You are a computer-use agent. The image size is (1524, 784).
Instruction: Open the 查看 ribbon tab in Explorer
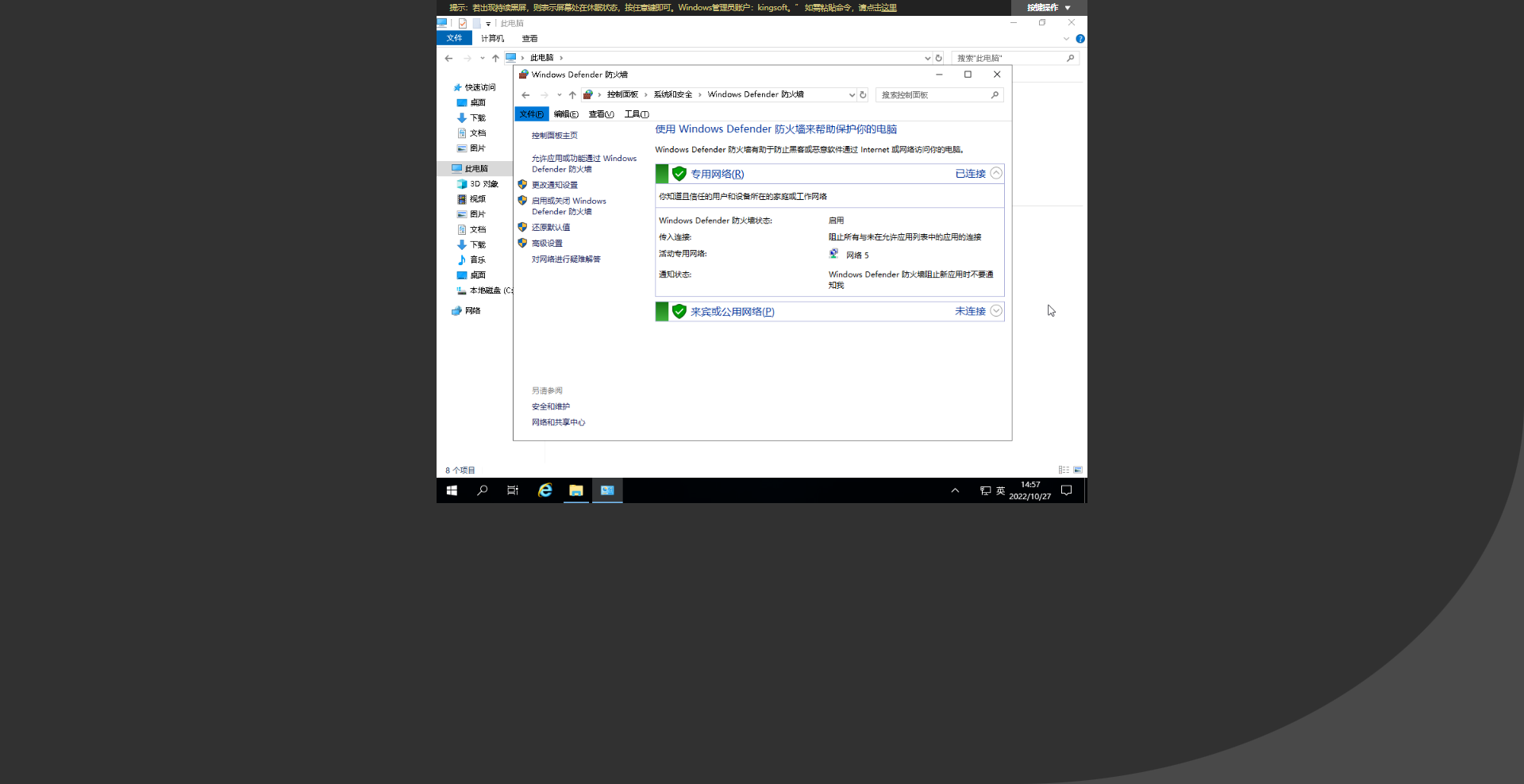(x=529, y=38)
